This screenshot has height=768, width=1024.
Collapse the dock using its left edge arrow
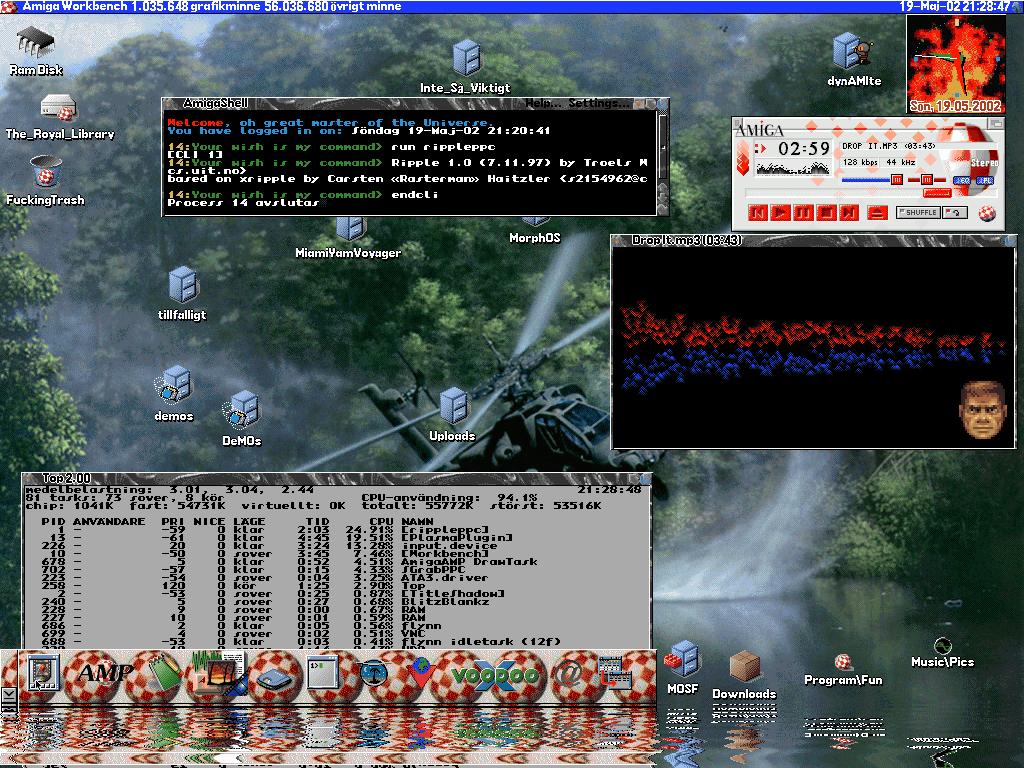point(8,693)
